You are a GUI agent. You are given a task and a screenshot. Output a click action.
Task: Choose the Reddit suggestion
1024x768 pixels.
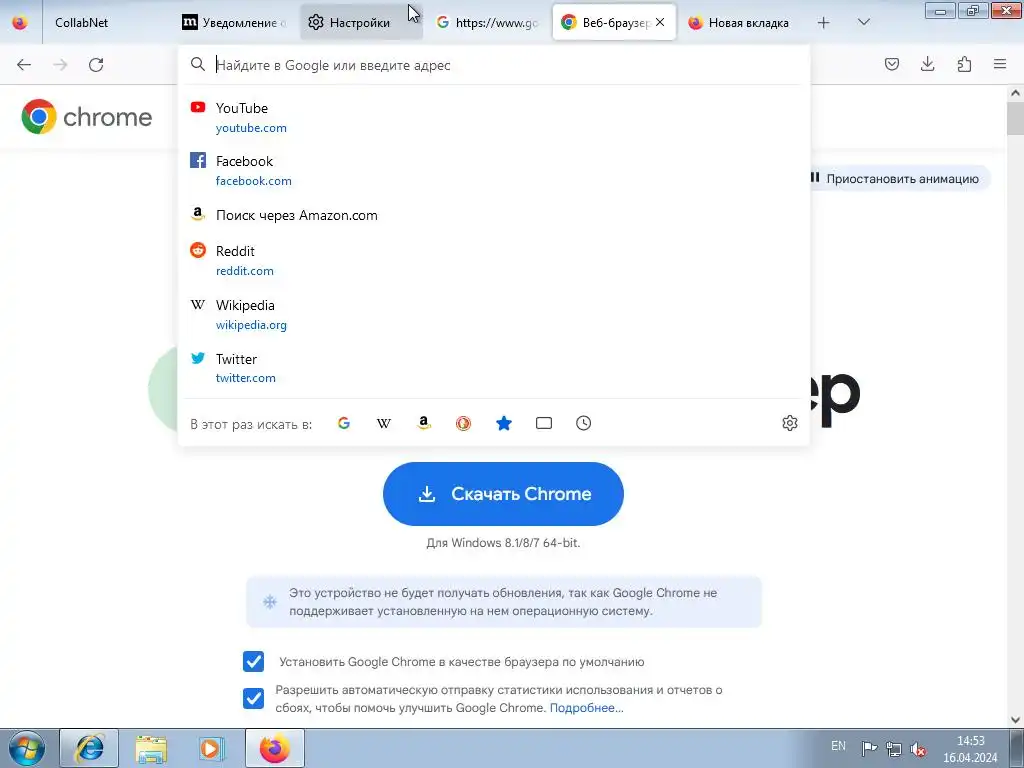(494, 261)
